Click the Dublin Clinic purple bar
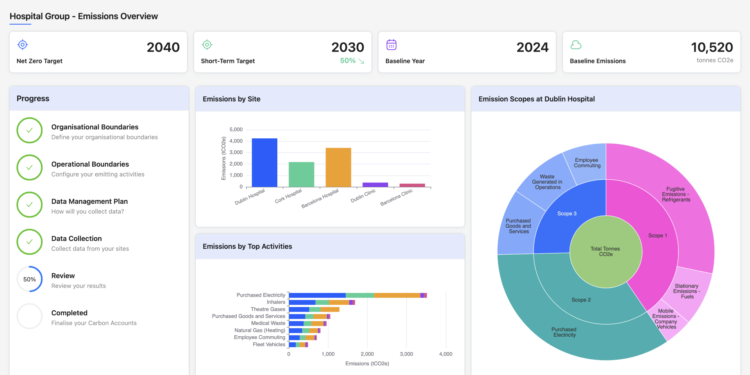 pos(375,185)
